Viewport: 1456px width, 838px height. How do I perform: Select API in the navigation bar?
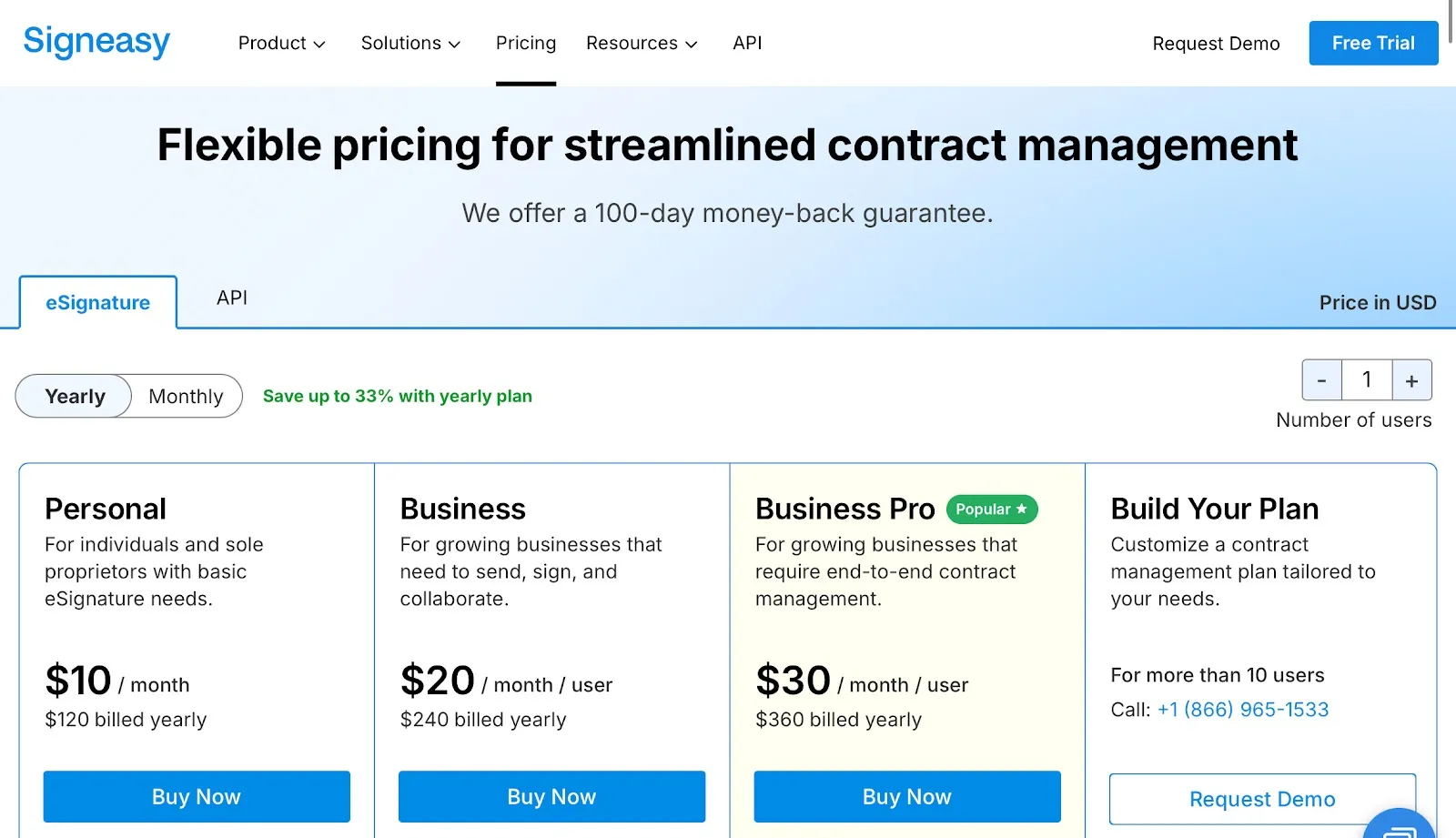[747, 43]
